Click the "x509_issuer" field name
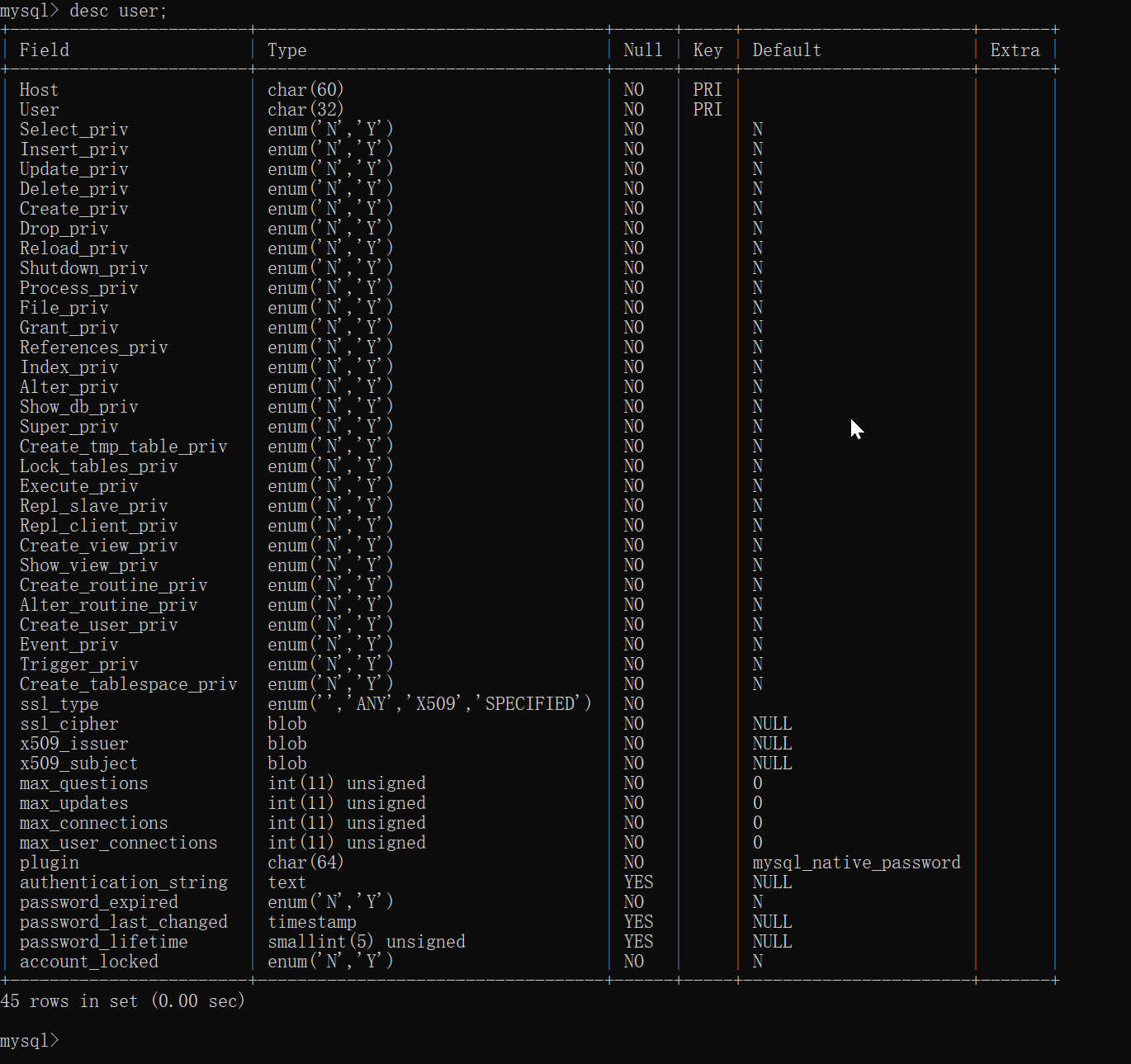Viewport: 1131px width, 1064px height. click(x=74, y=744)
